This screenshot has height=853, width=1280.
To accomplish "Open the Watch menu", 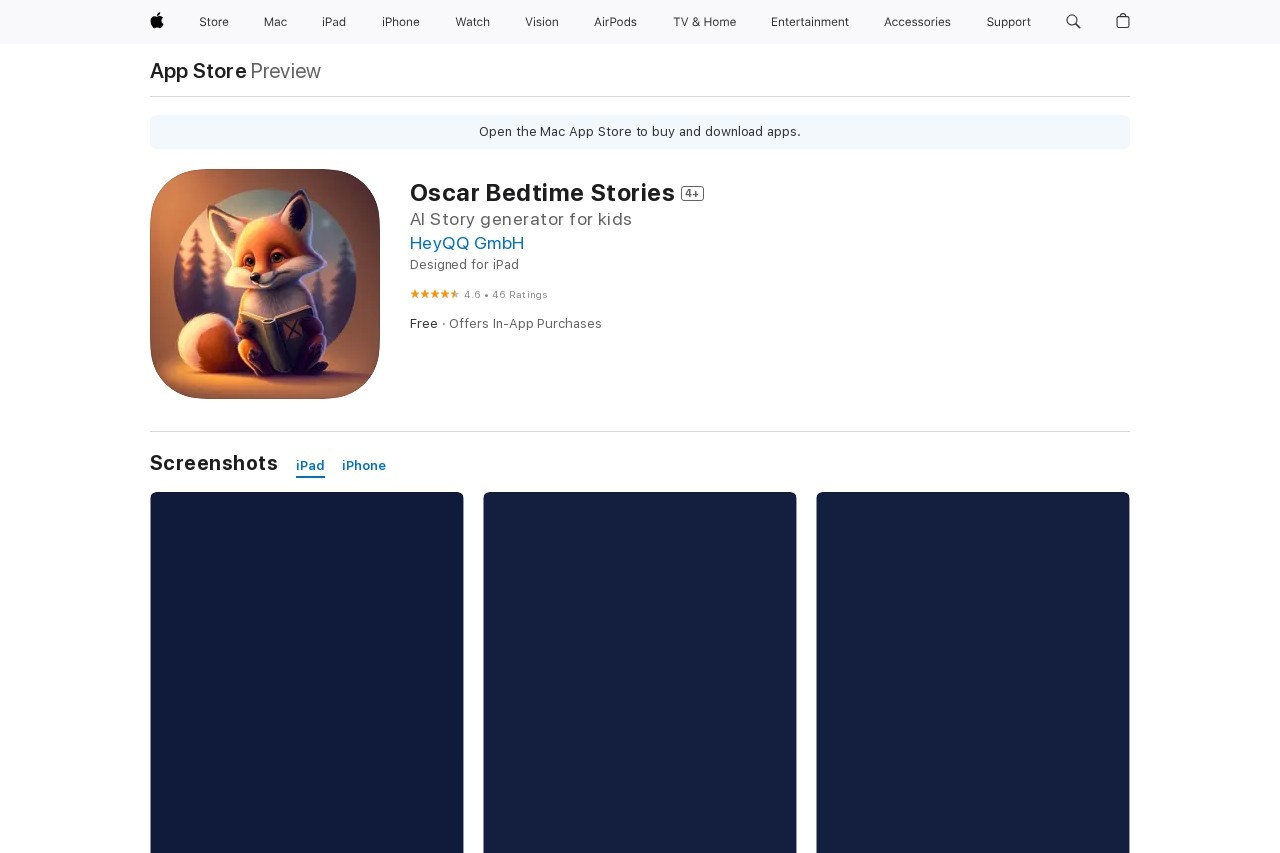I will [x=472, y=22].
